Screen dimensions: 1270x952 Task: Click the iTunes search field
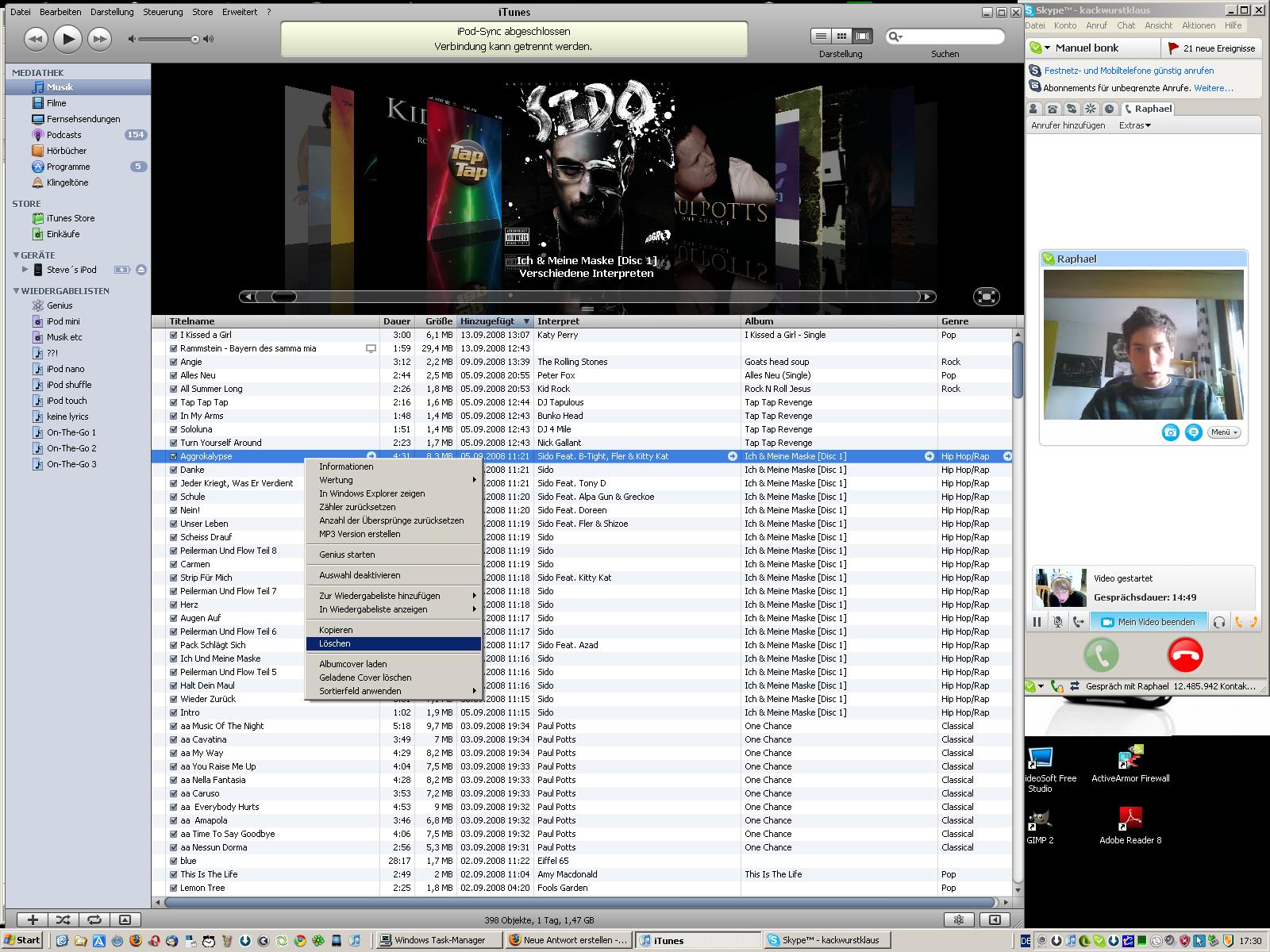click(945, 36)
